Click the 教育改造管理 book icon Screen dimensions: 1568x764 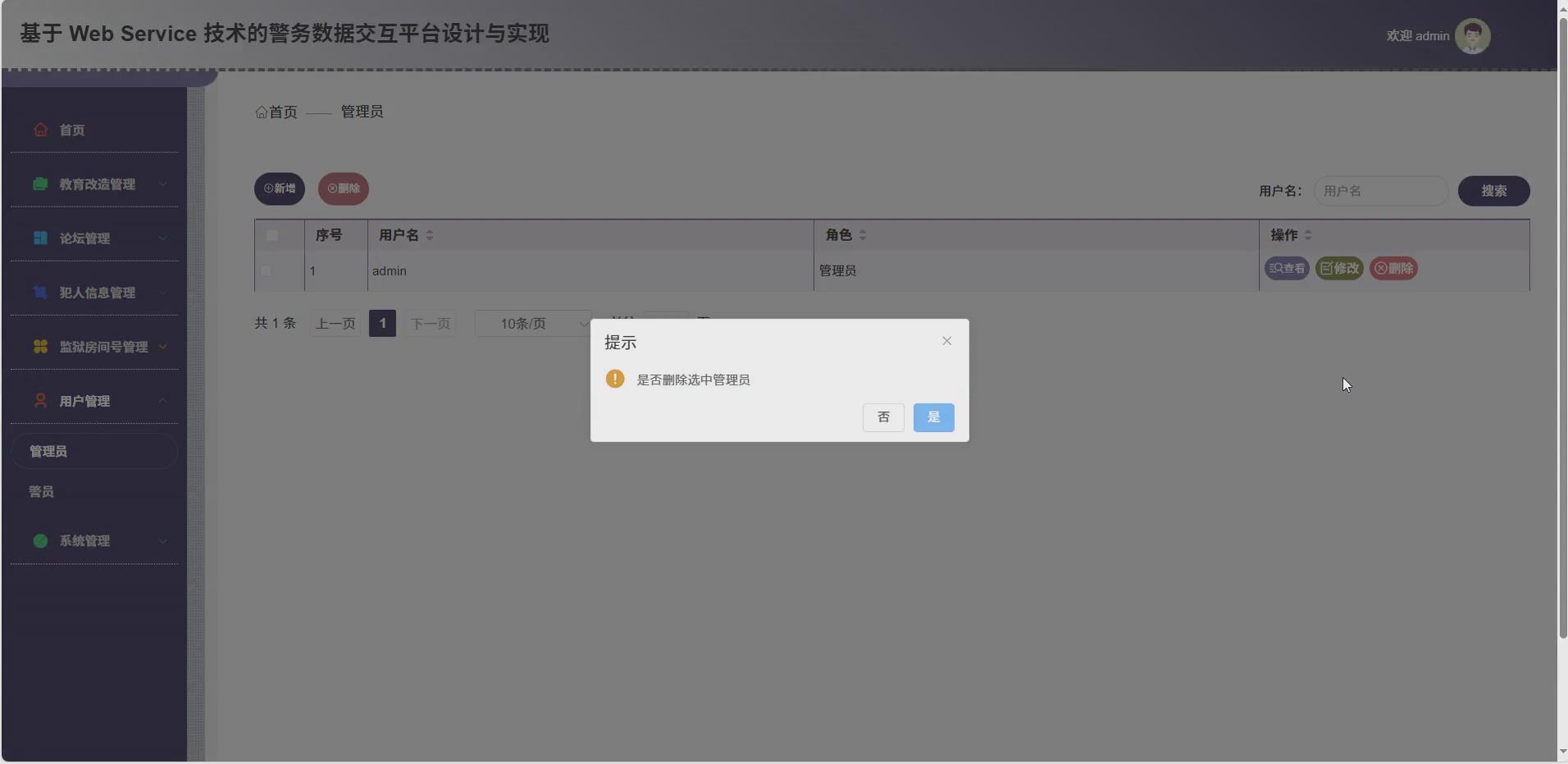click(x=39, y=184)
